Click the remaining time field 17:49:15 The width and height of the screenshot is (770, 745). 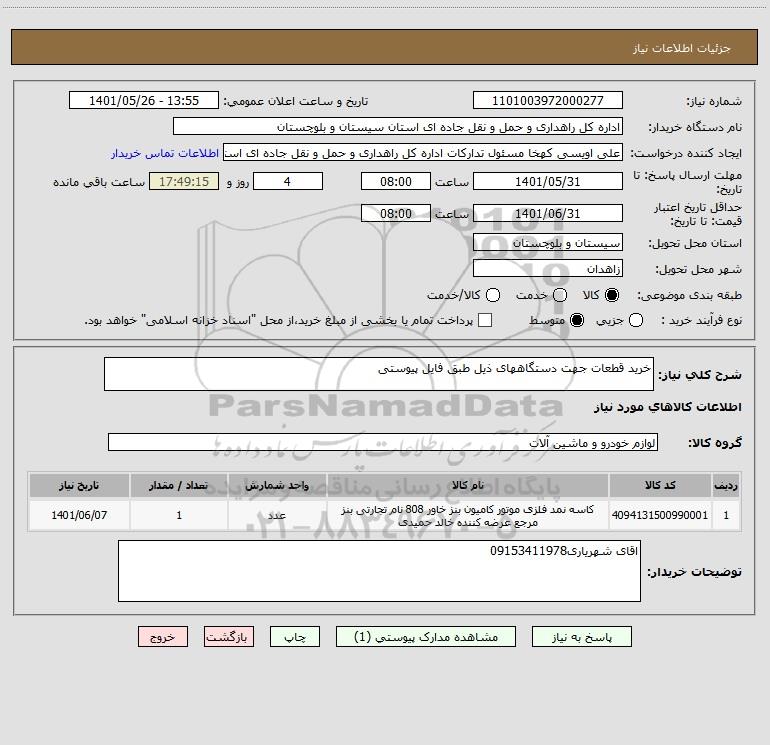coord(184,182)
